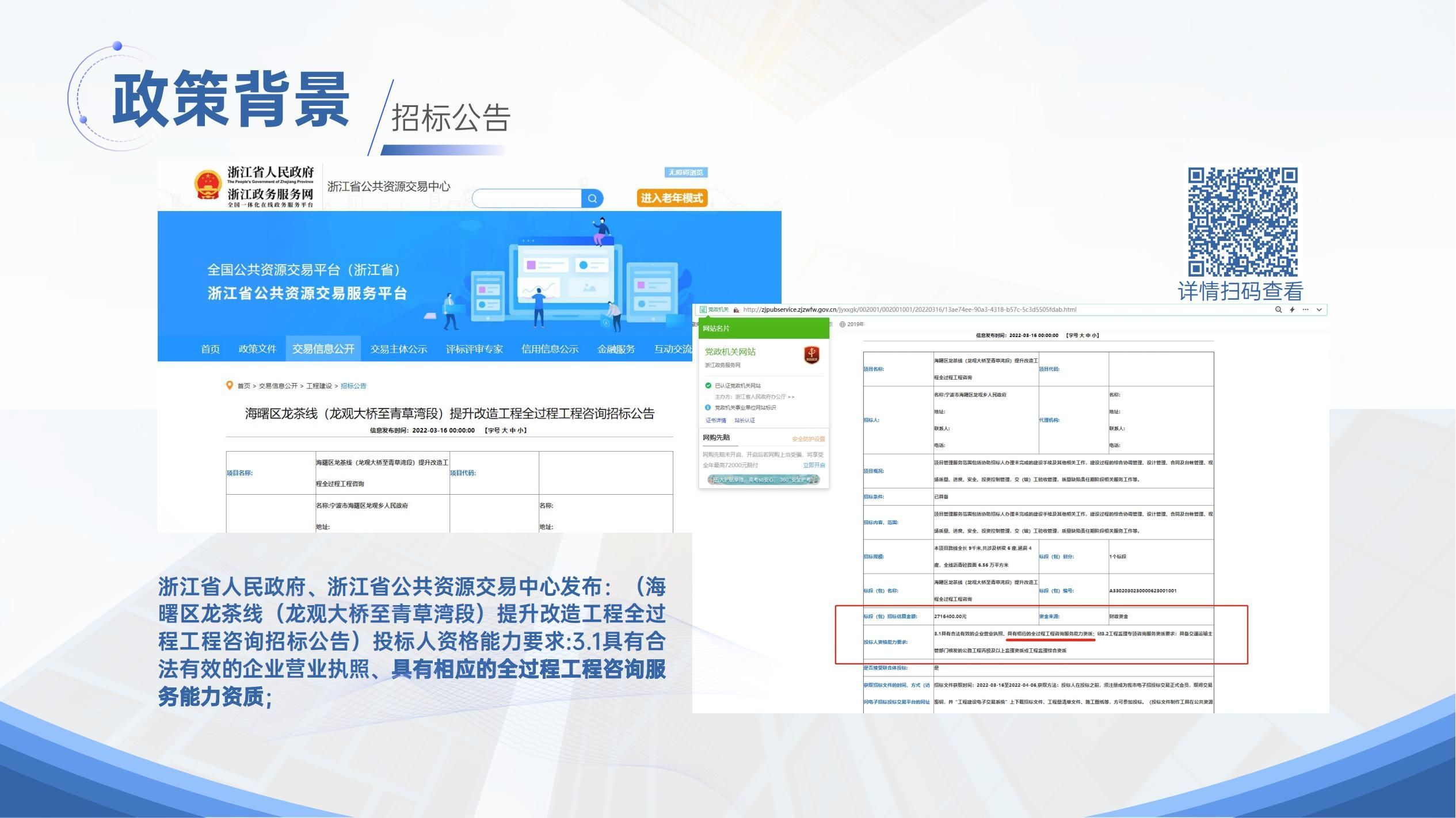This screenshot has height=818, width=1456.
Task: Click the info icon beside 党政机关事业单位网站标识
Action: coord(708,407)
